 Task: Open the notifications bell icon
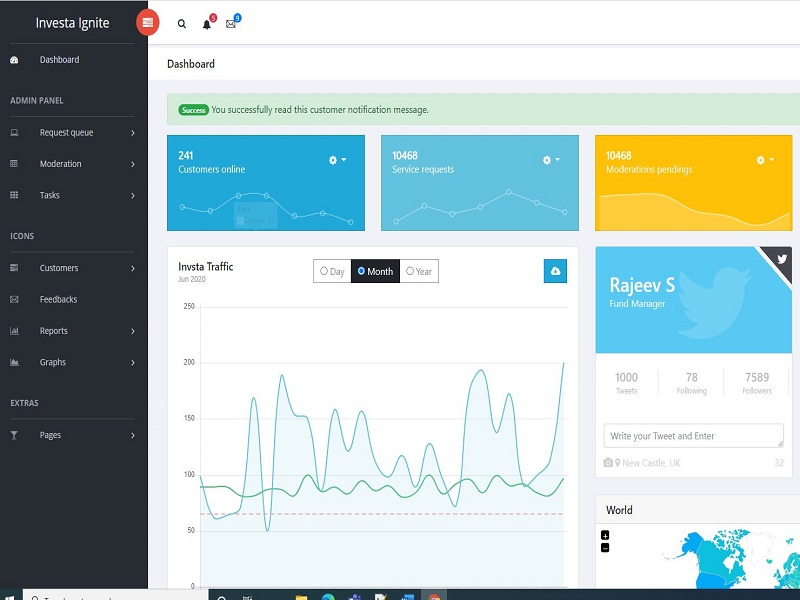coord(207,24)
